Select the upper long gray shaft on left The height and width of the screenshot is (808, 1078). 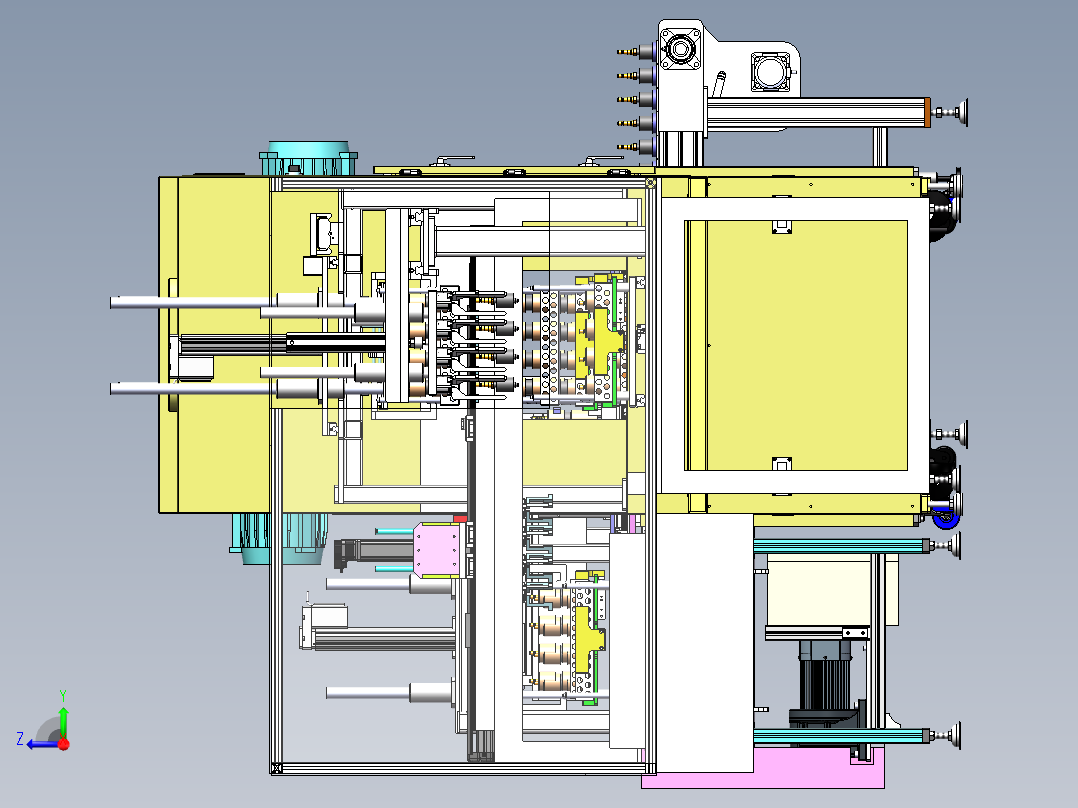tap(192, 302)
